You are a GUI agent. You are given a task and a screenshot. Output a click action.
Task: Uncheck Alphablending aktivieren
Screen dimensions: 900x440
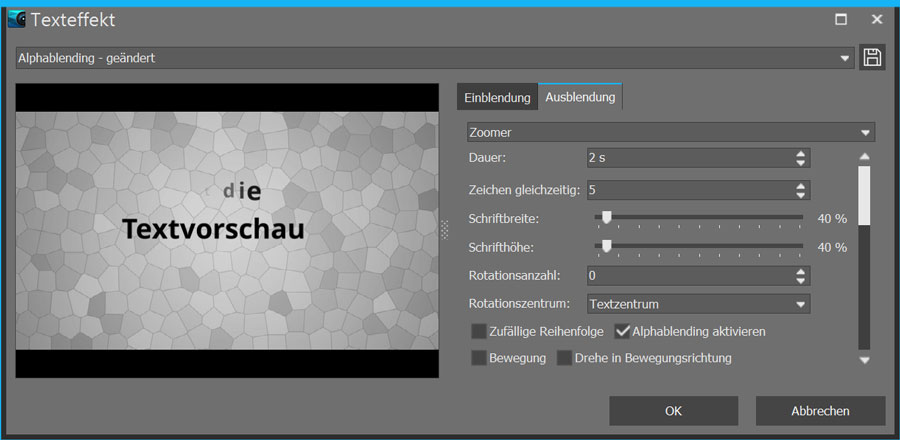tap(622, 331)
